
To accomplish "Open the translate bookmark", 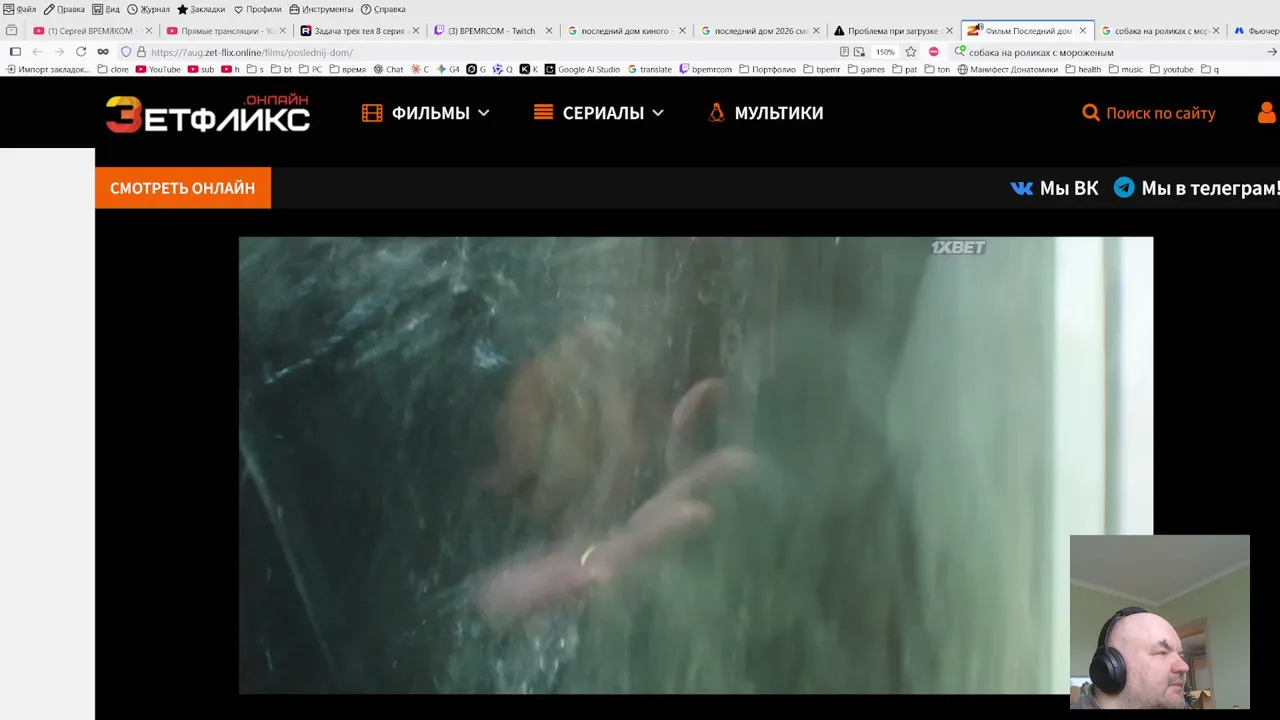I will 650,70.
